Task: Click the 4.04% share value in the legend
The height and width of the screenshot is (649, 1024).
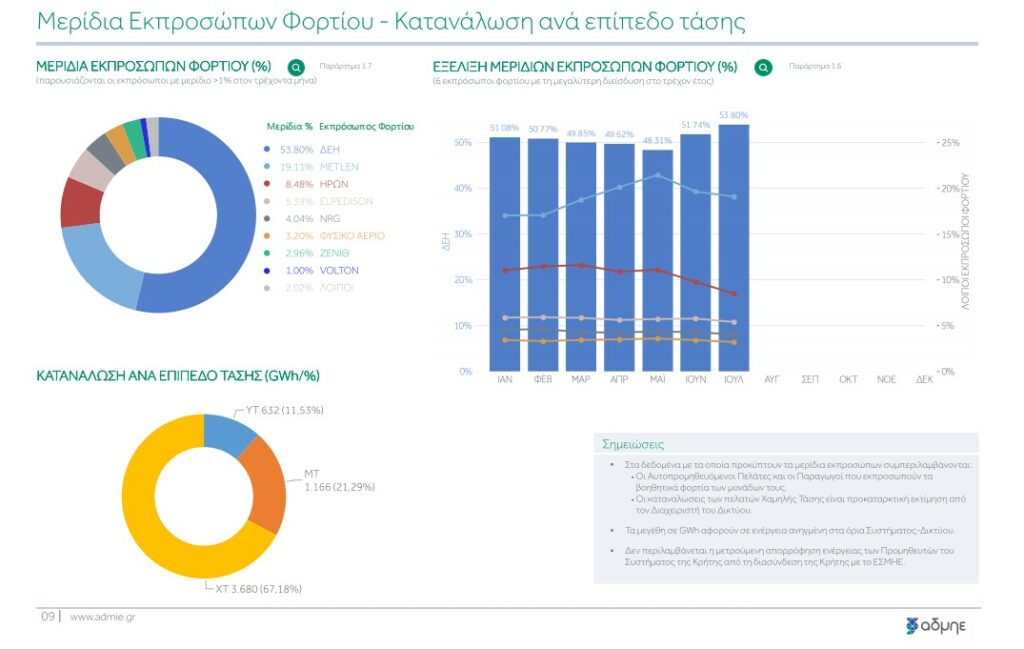Action: coord(299,219)
